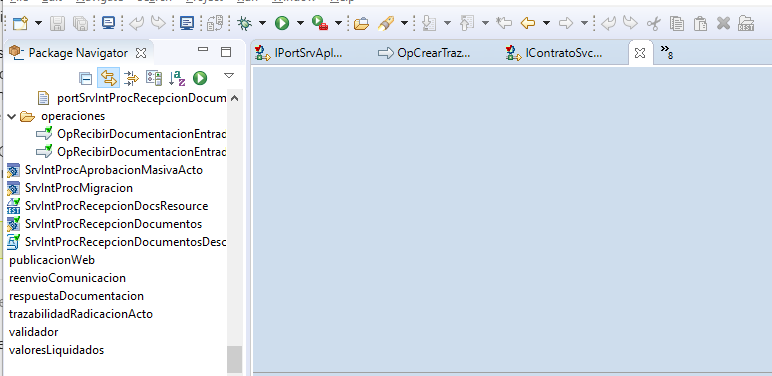Click the Delete X icon in toolbar
Viewport: 772px width, 376px height.
click(723, 23)
